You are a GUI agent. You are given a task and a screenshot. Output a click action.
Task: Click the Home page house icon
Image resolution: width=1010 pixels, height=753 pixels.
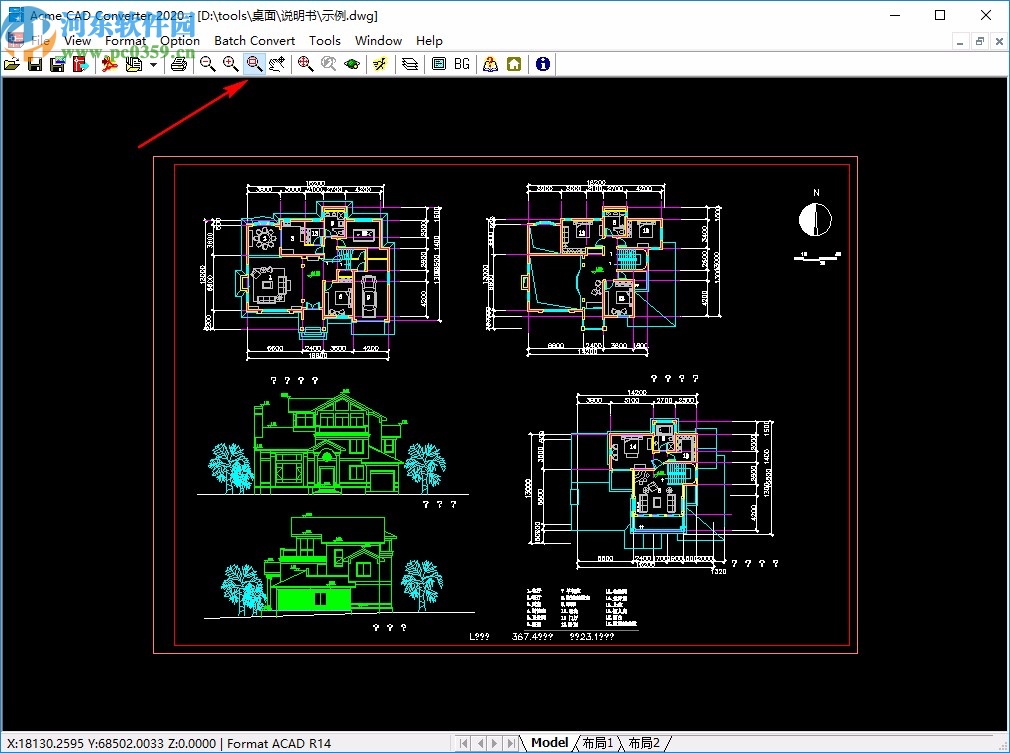[514, 64]
